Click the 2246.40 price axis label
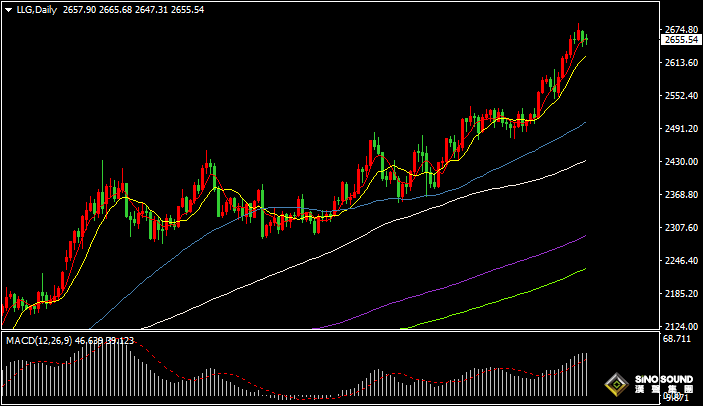This screenshot has width=703, height=406. (x=680, y=261)
